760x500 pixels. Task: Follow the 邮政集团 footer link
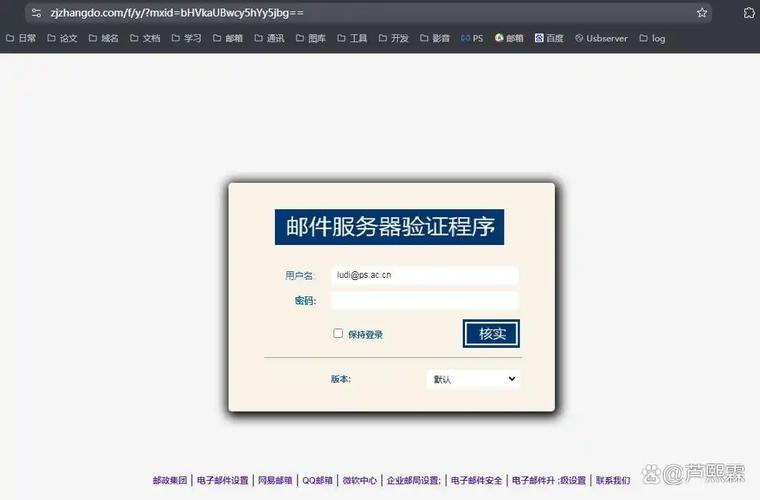coord(170,480)
